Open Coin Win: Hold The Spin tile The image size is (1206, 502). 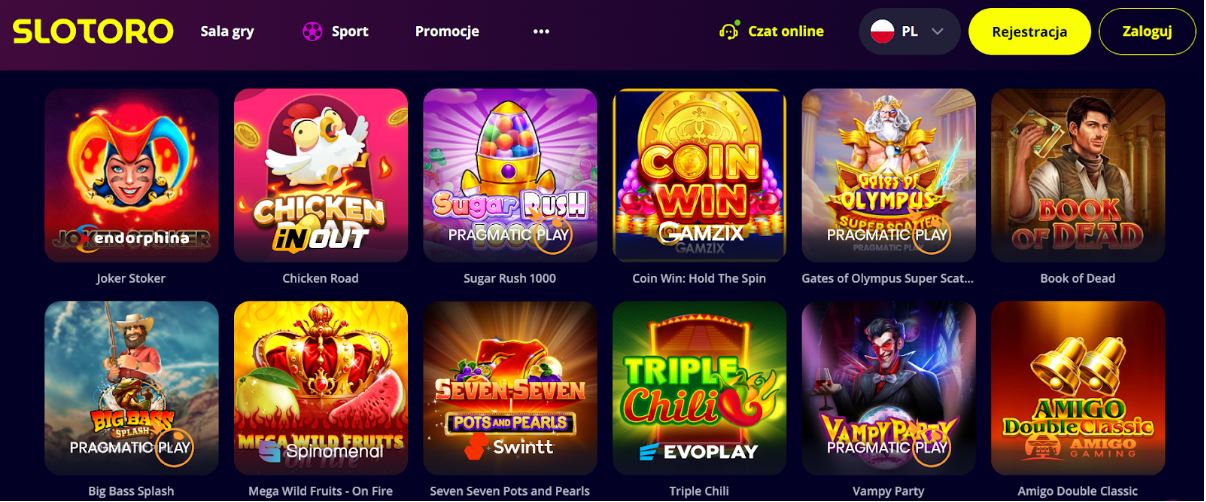click(x=699, y=175)
